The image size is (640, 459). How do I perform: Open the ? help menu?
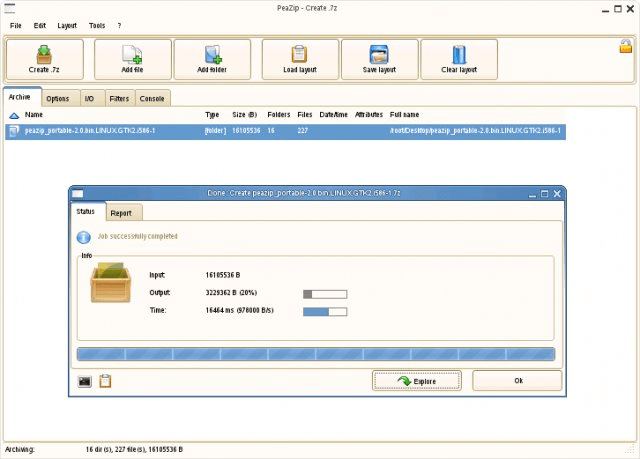pyautogui.click(x=119, y=26)
